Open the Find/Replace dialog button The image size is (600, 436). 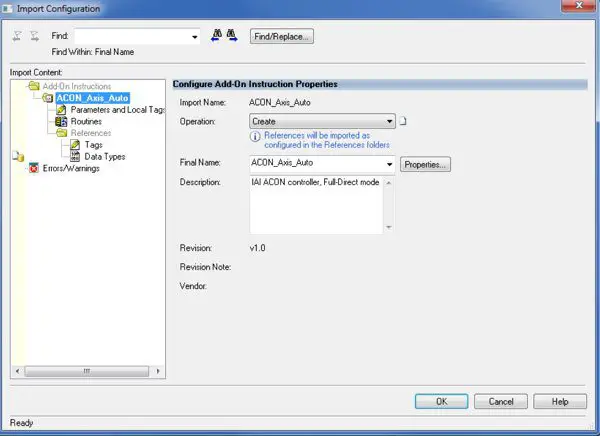click(282, 36)
